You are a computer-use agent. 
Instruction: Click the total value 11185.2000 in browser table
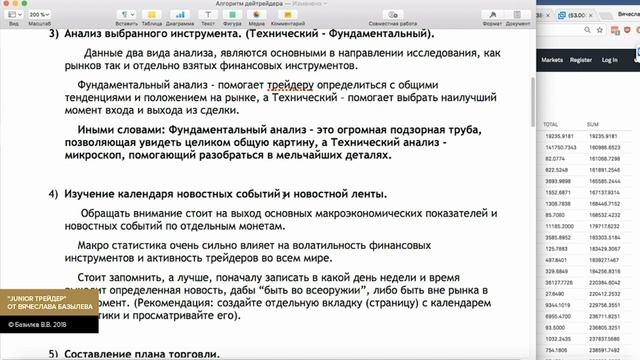click(559, 226)
